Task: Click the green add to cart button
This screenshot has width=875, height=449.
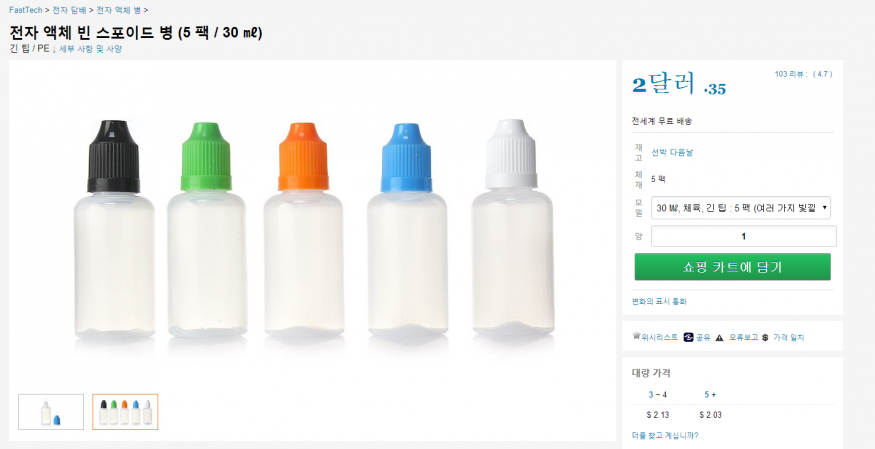Action: (x=732, y=267)
